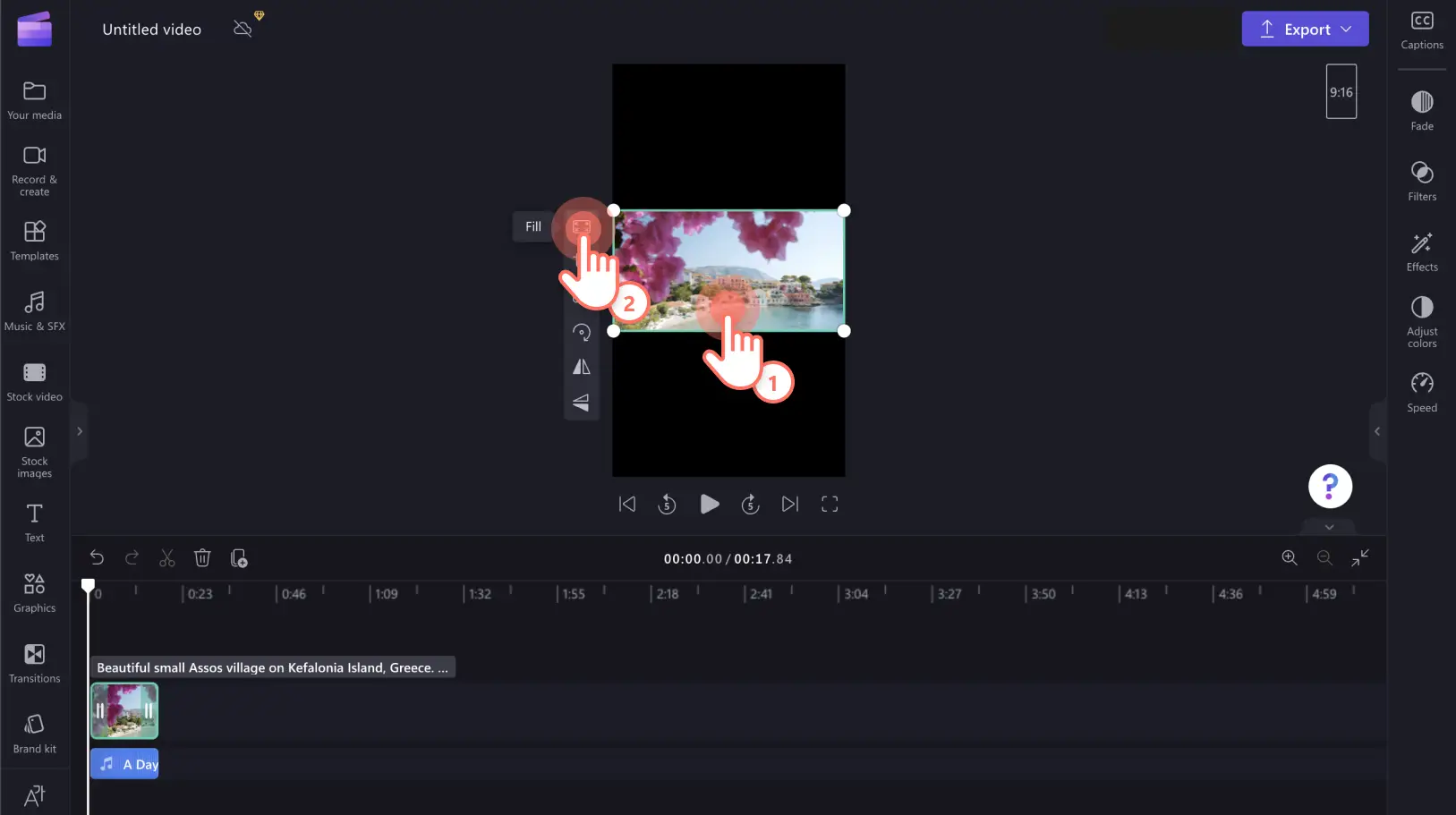Viewport: 1456px width, 815px height.
Task: Click the Fill button on the floating toolbar
Action: [582, 227]
